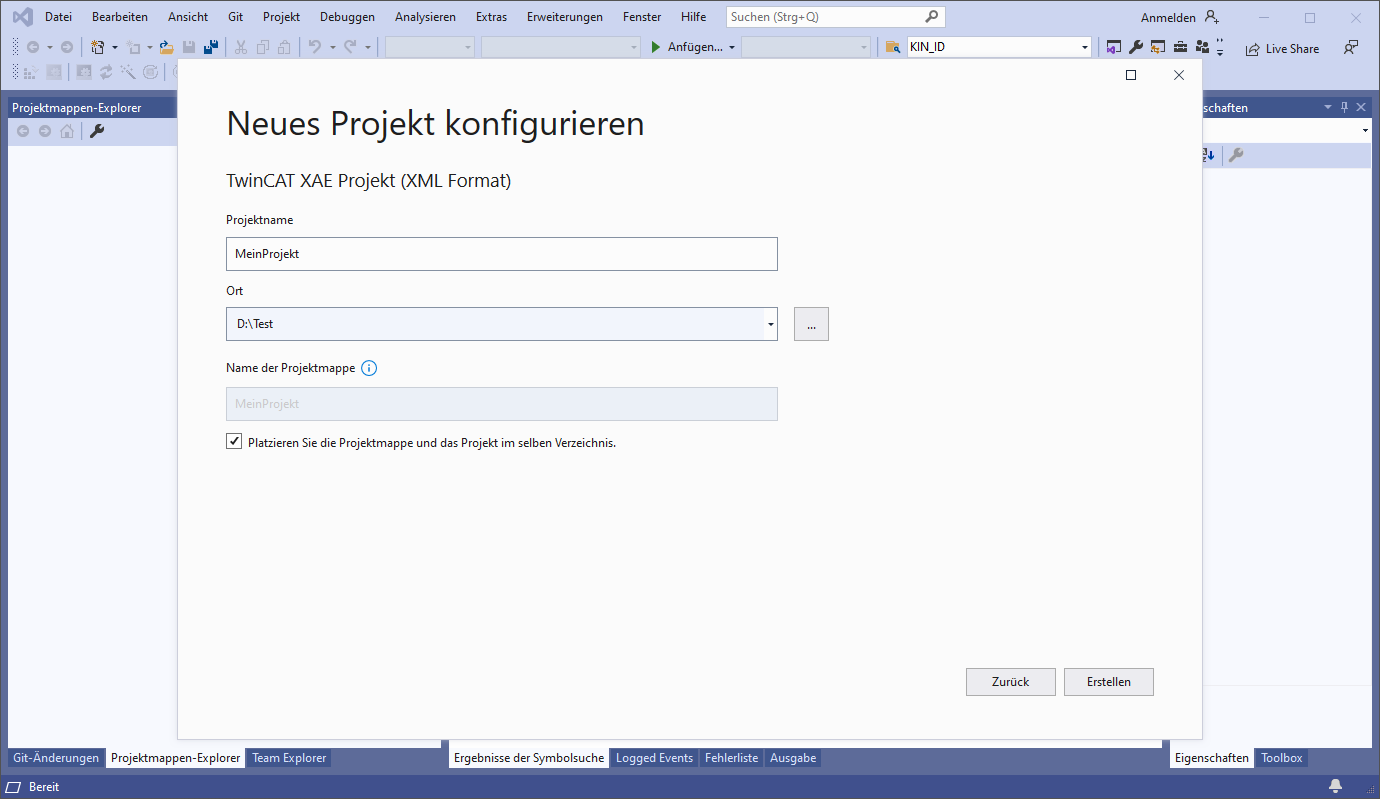Viewport: 1380px width, 799px height.
Task: Click Anmelden to sign in
Action: pyautogui.click(x=1168, y=17)
